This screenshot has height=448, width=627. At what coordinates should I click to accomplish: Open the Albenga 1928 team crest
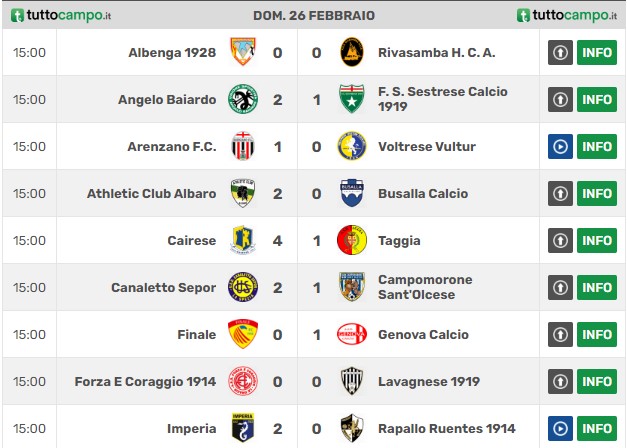point(243,52)
